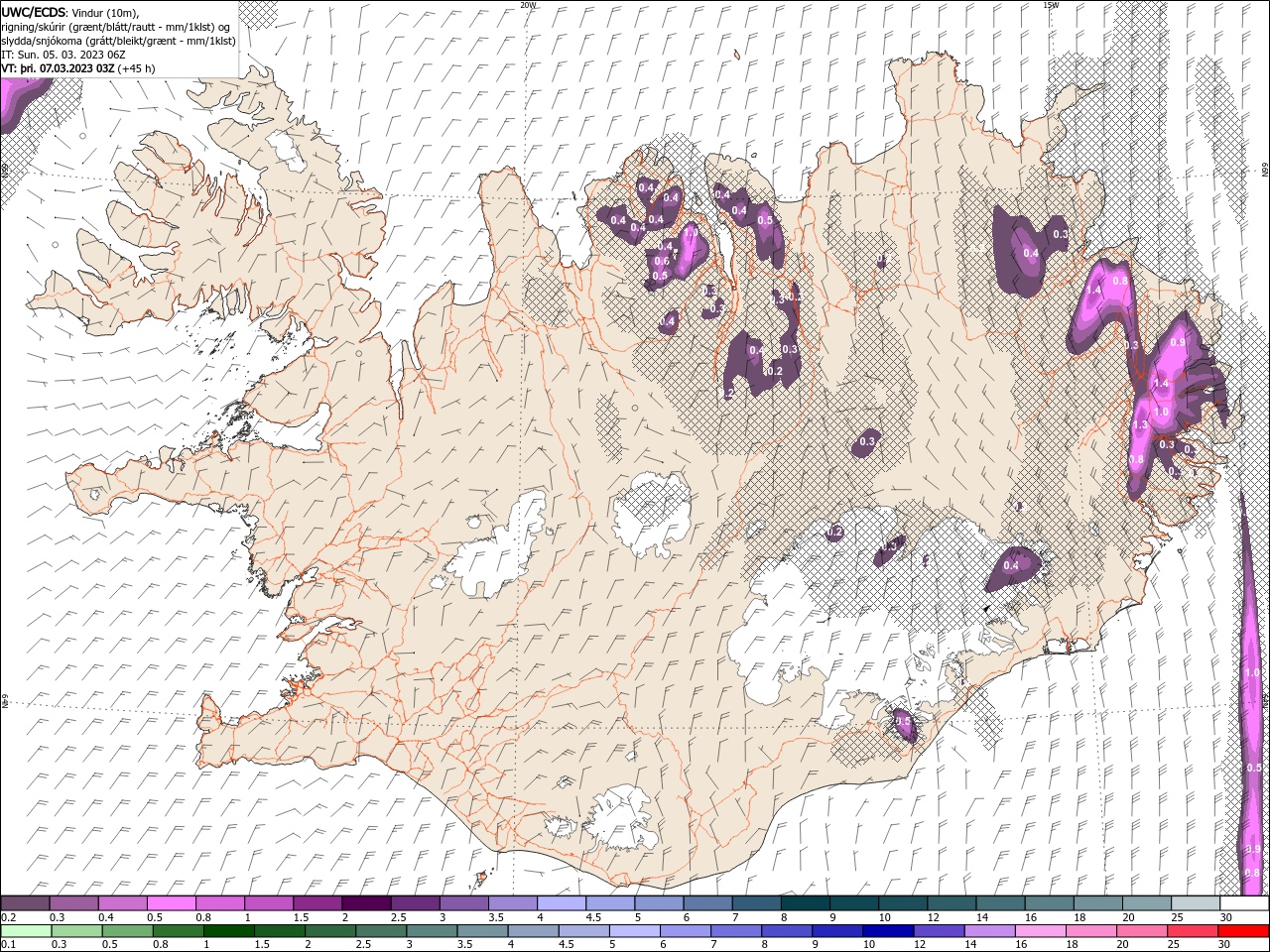1270x952 pixels.
Task: Click the rain legend 2.5 swatch
Action: [380, 930]
